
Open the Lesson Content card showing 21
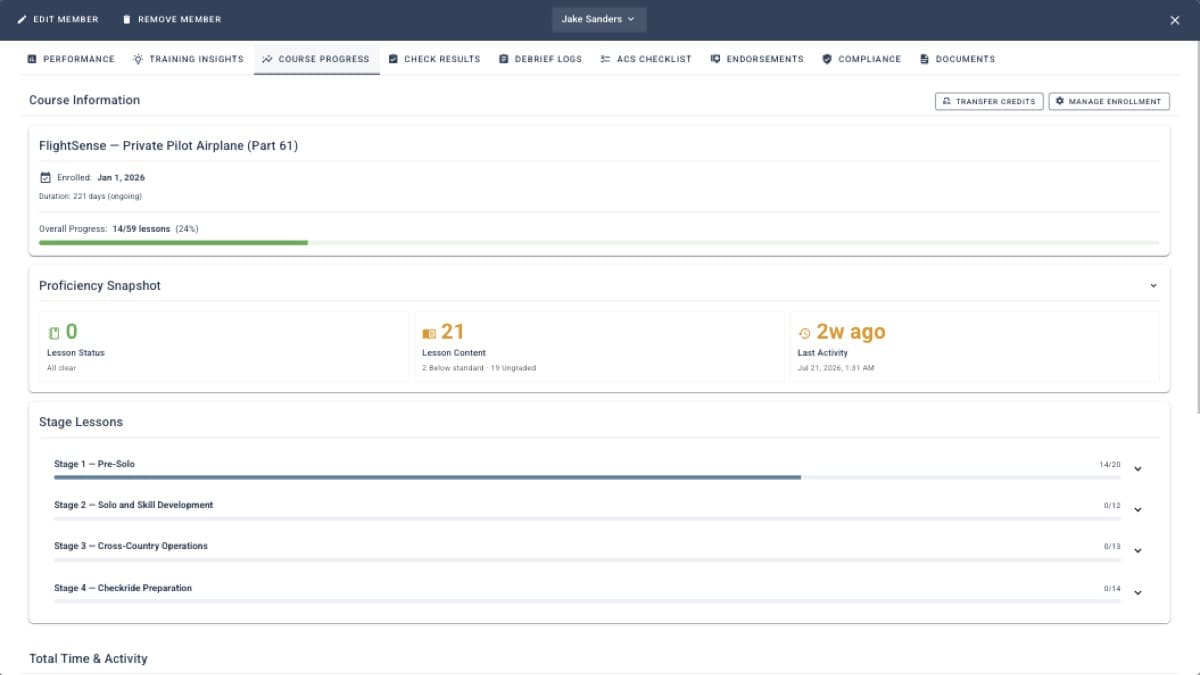(x=599, y=345)
